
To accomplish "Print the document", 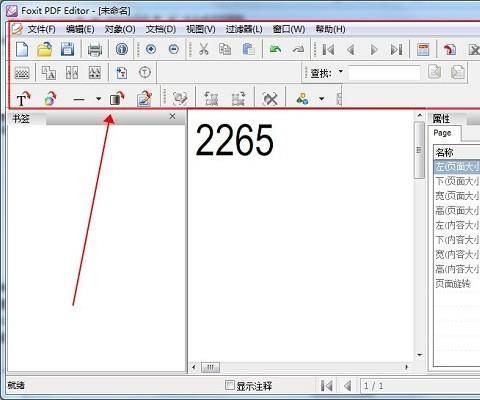I will 95,50.
